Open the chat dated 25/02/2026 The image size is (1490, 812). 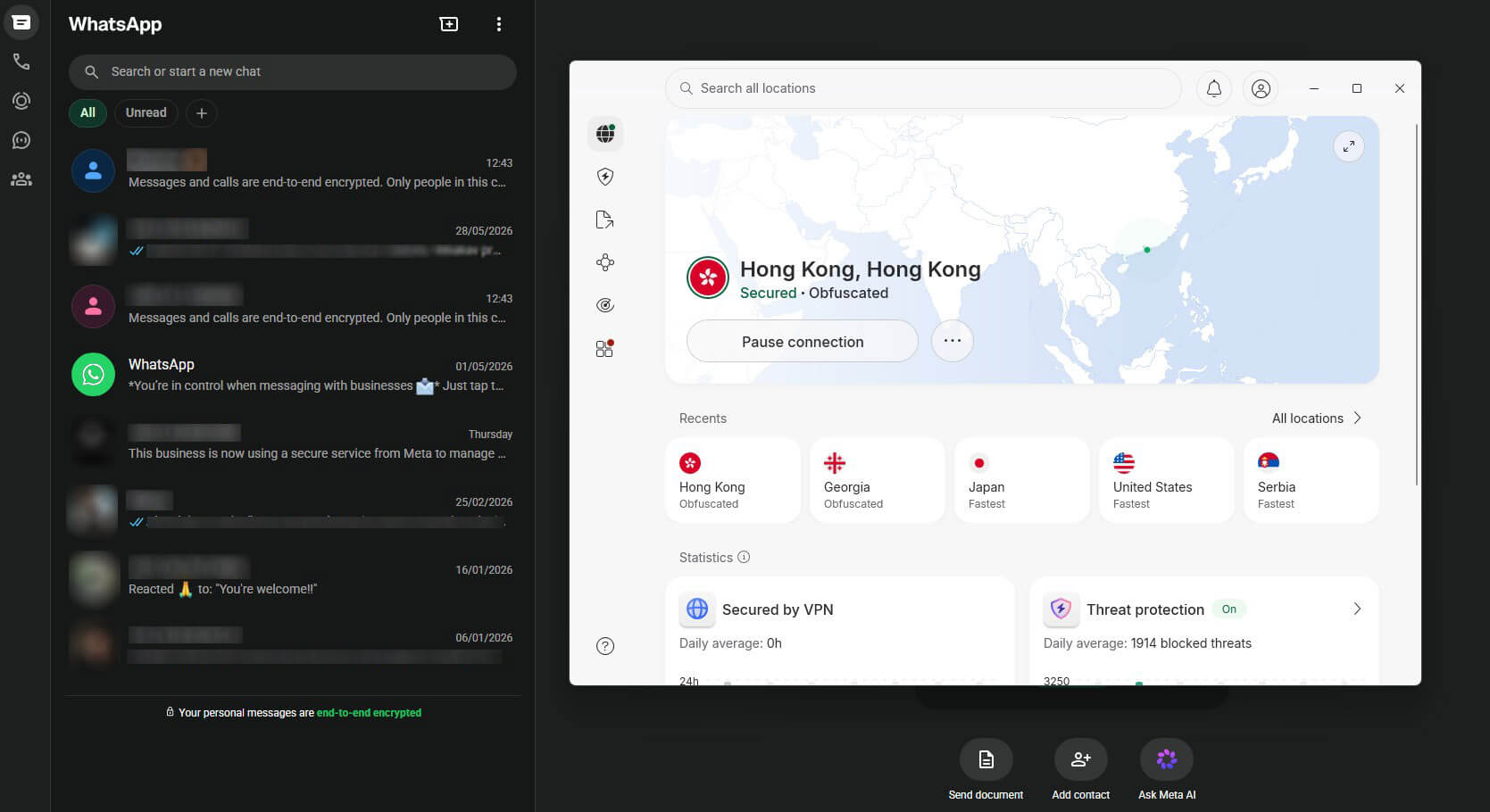click(293, 510)
